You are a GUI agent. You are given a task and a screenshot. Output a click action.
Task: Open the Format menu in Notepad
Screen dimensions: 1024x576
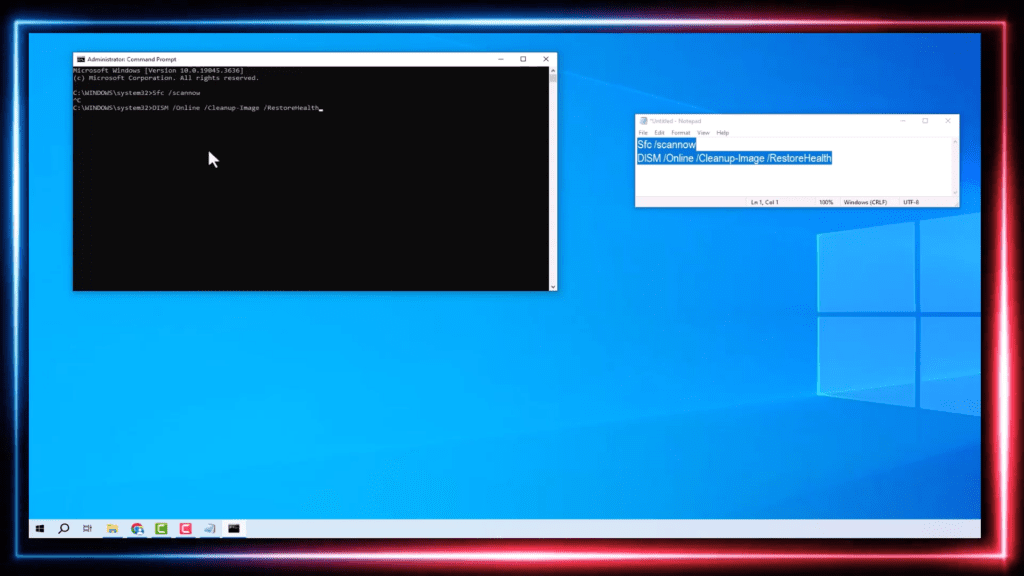[681, 132]
